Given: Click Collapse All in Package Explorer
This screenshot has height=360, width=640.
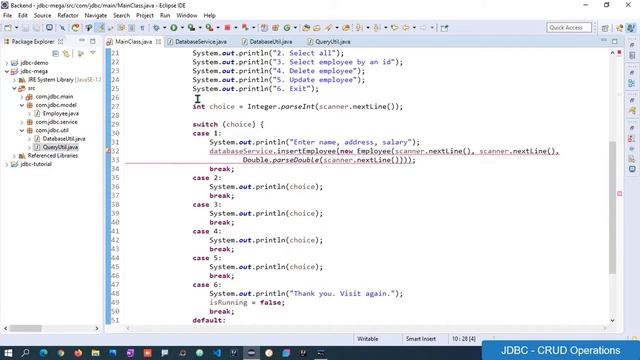Looking at the screenshot, I should [x=56, y=53].
